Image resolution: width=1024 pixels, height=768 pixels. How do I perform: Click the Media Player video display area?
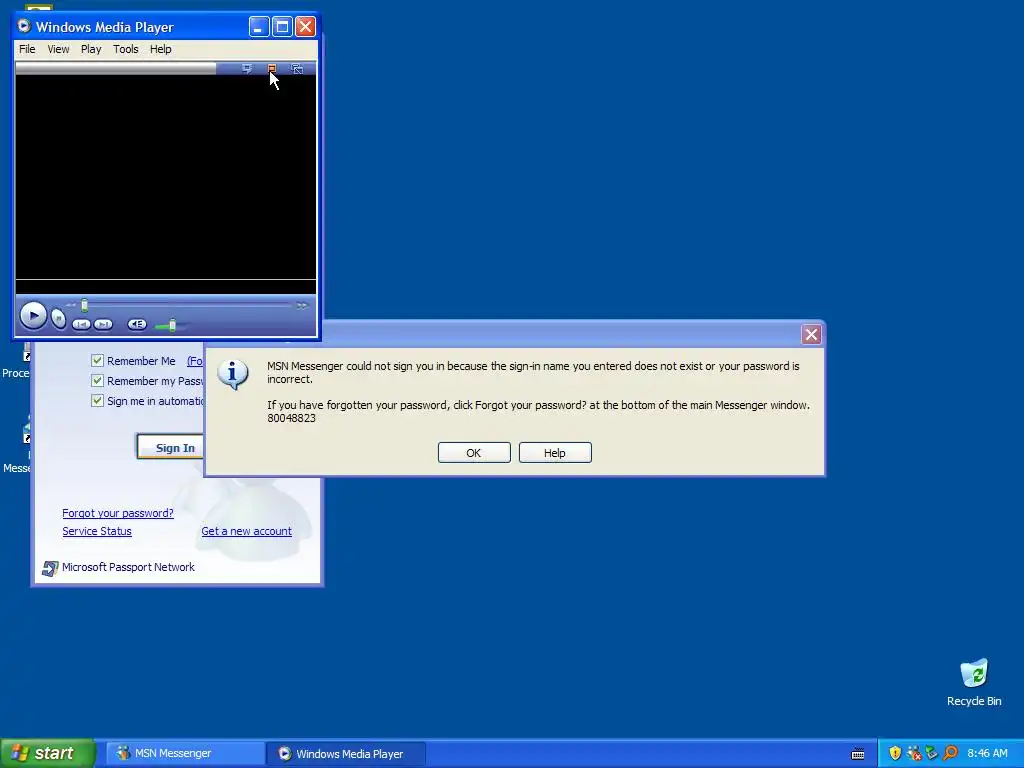[166, 178]
